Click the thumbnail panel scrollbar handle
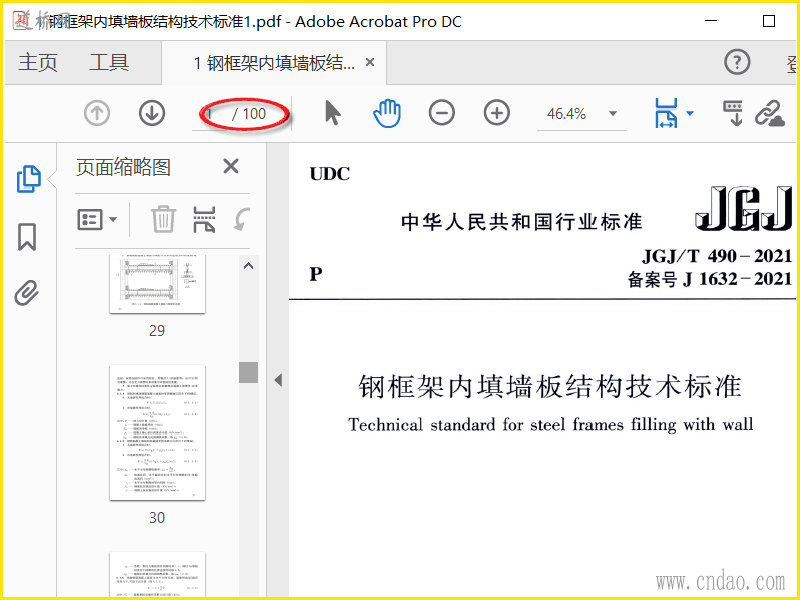Screen dimensions: 800x600 [x=248, y=372]
